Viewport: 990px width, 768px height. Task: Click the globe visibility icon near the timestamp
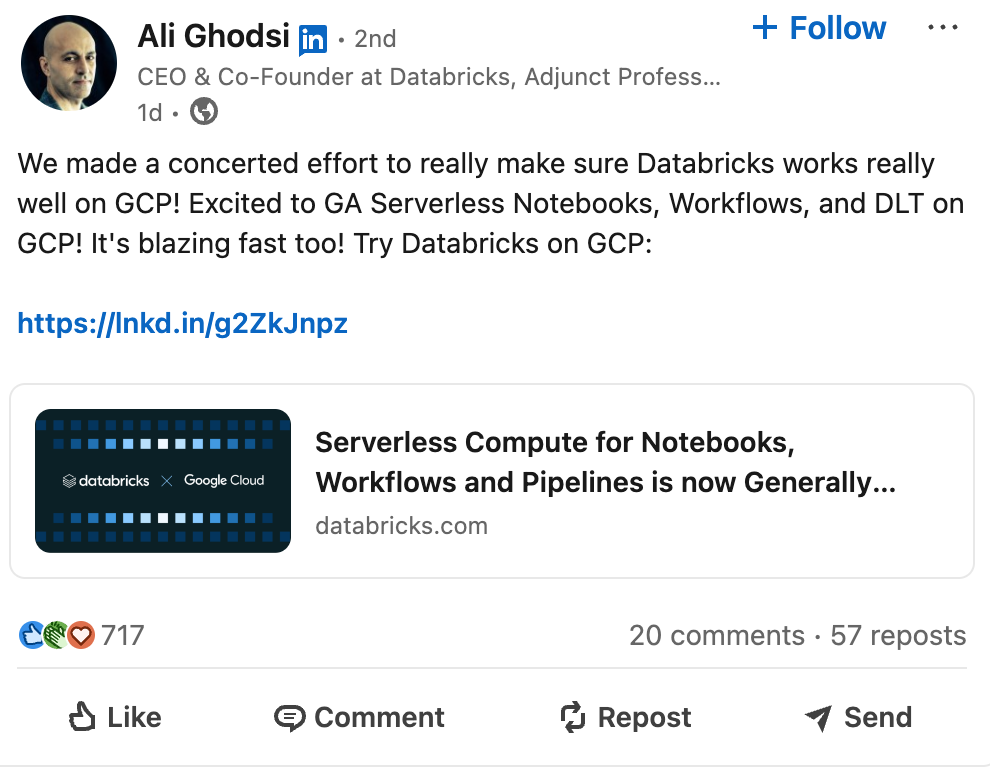coord(203,113)
